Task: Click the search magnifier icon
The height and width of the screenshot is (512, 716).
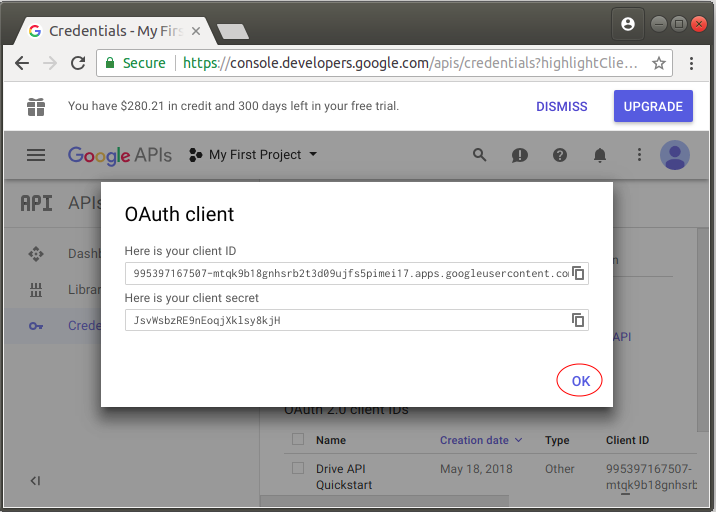Action: coord(479,155)
